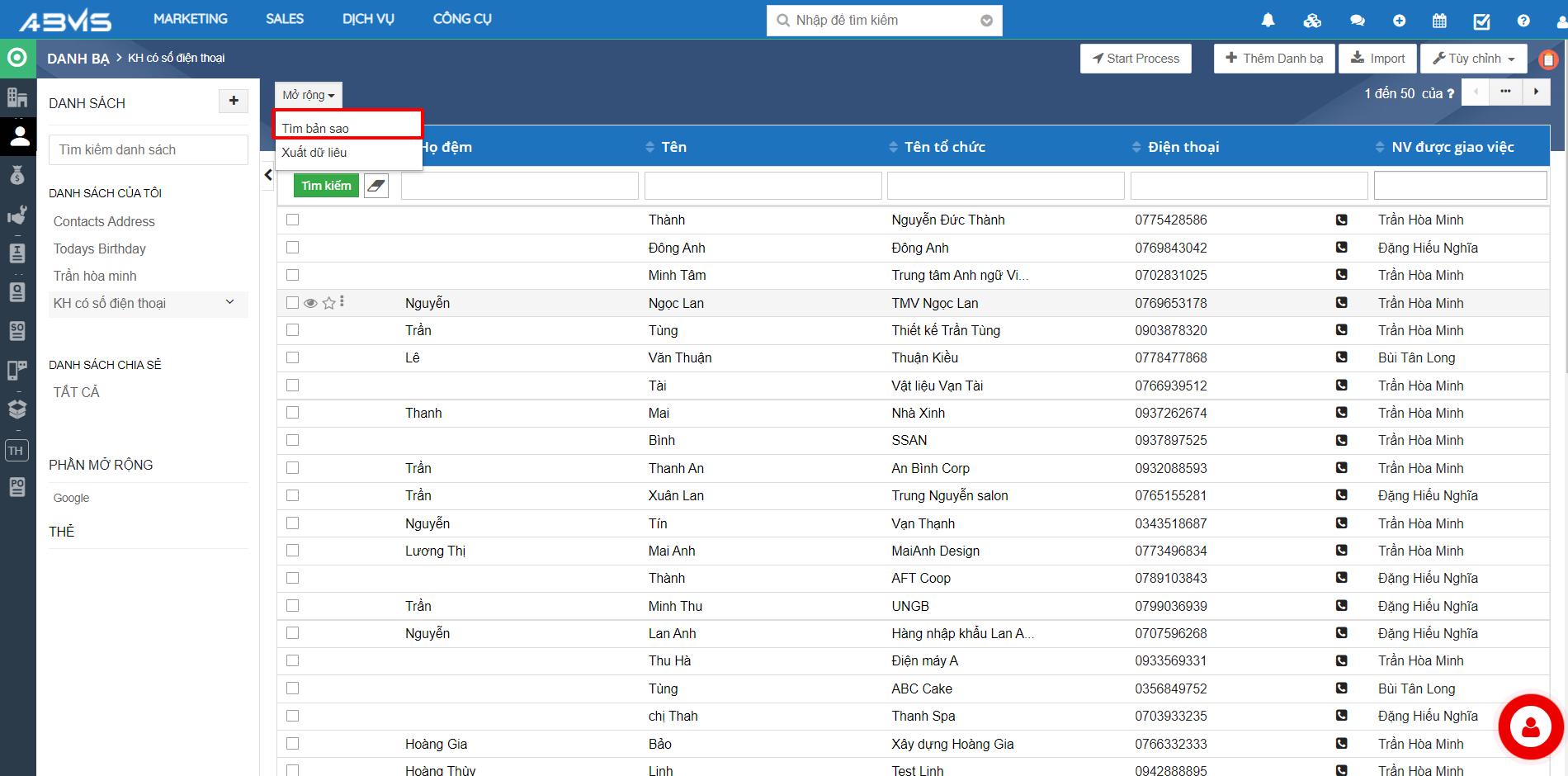
Task: Open the KH có số điện thoại list chevron
Action: [230, 302]
